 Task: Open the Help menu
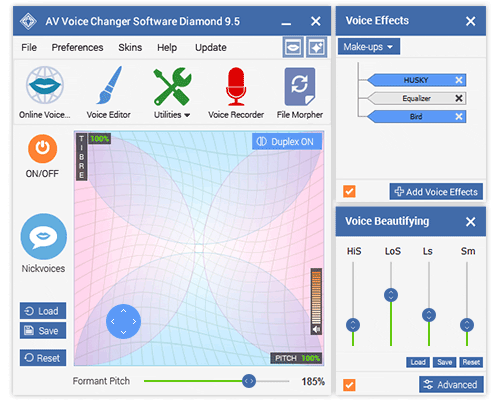click(x=167, y=47)
